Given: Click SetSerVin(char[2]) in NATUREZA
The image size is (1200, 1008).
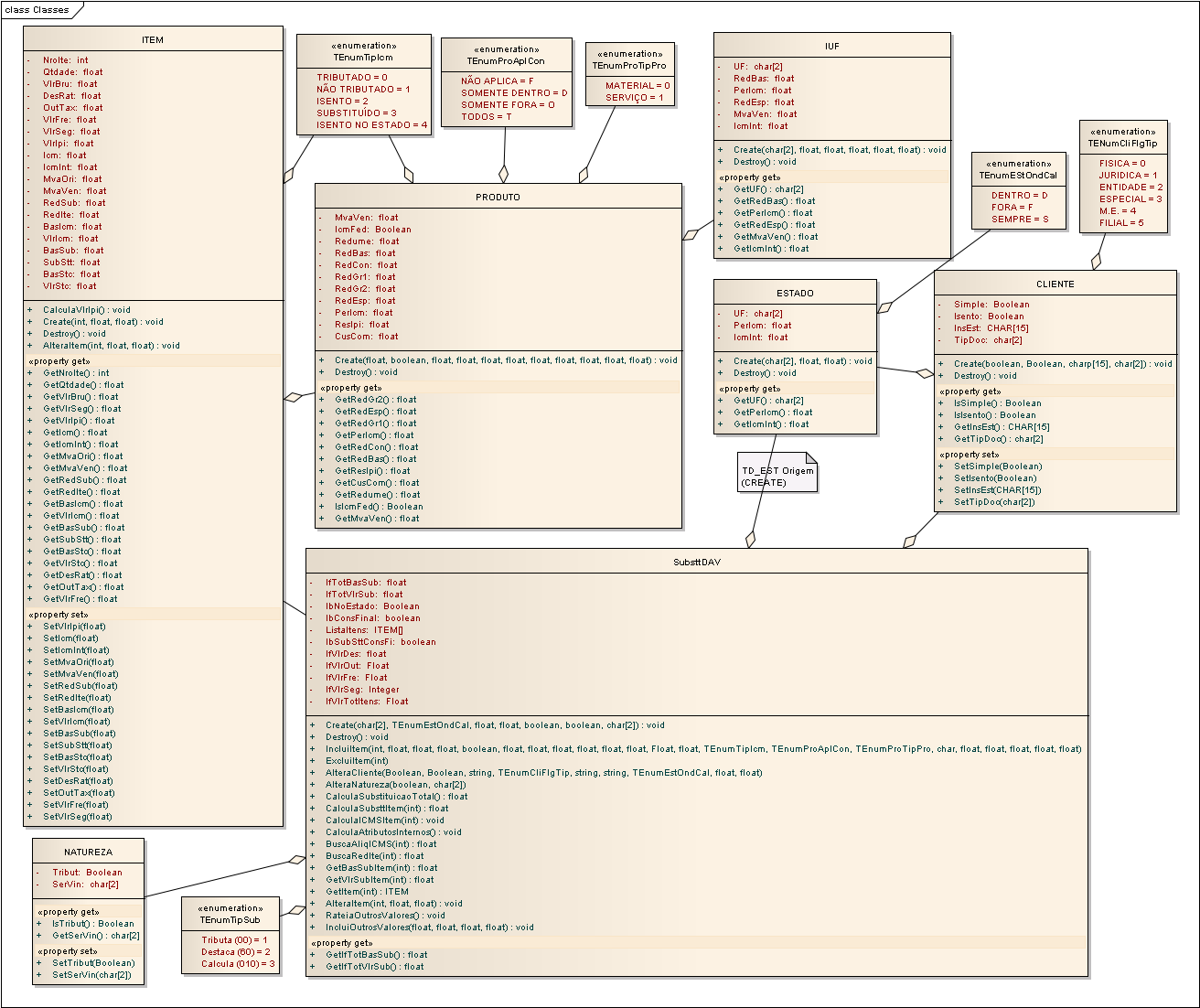Looking at the screenshot, I should [x=91, y=975].
